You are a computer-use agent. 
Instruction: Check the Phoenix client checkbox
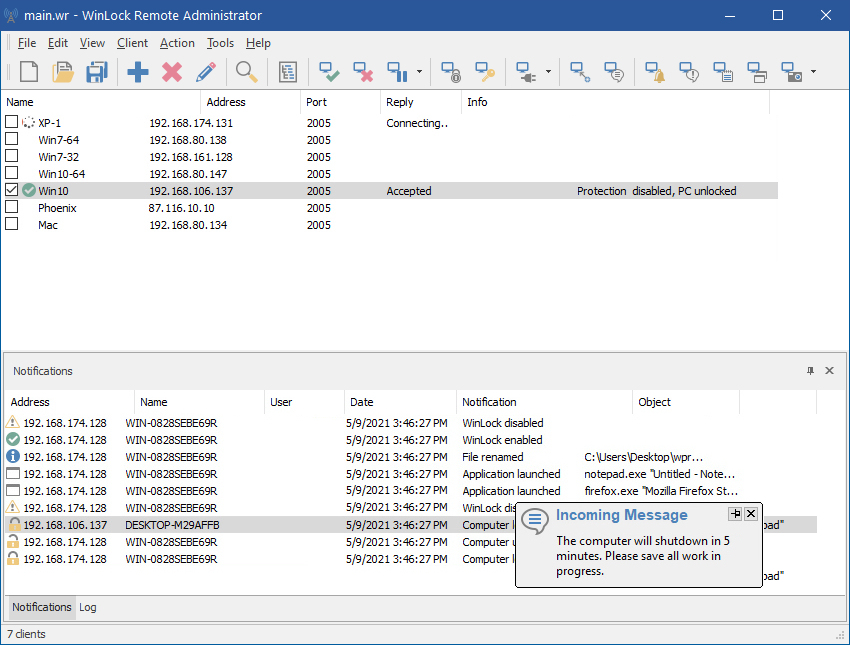coord(12,207)
